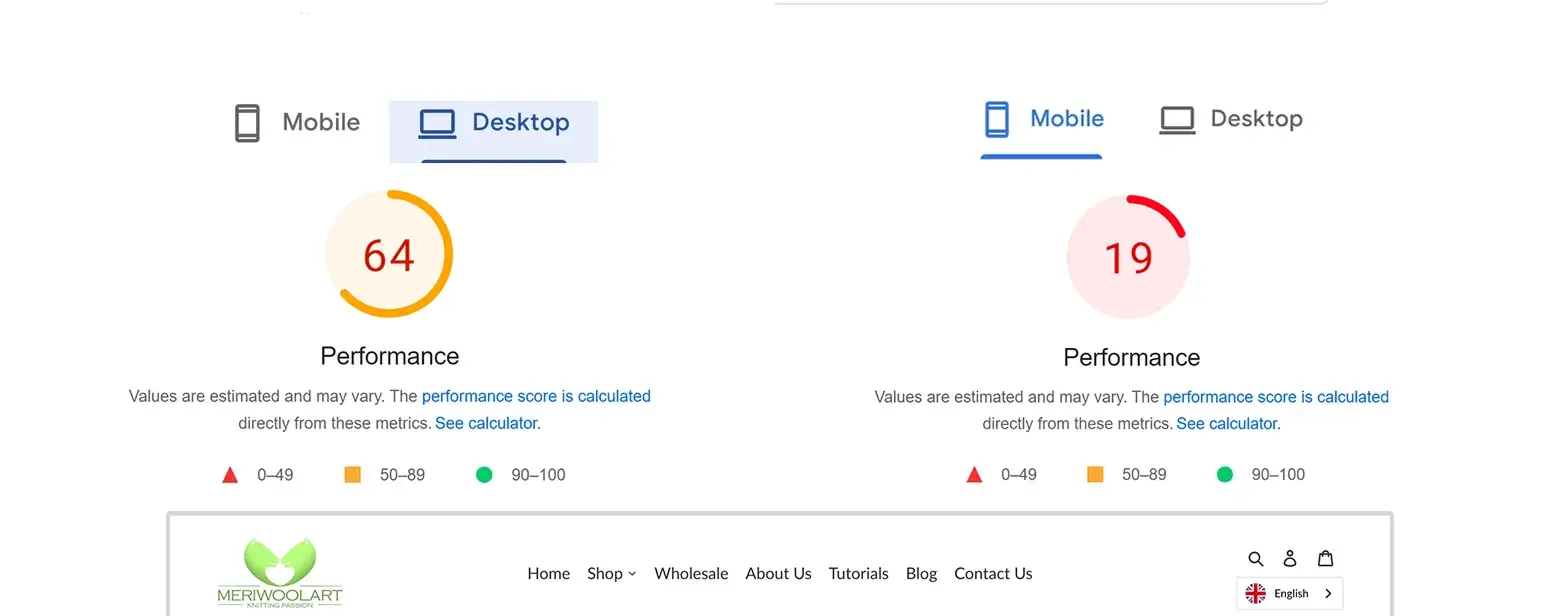Viewport: 1560px width, 616px height.
Task: Open the account login icon
Action: [1290, 558]
